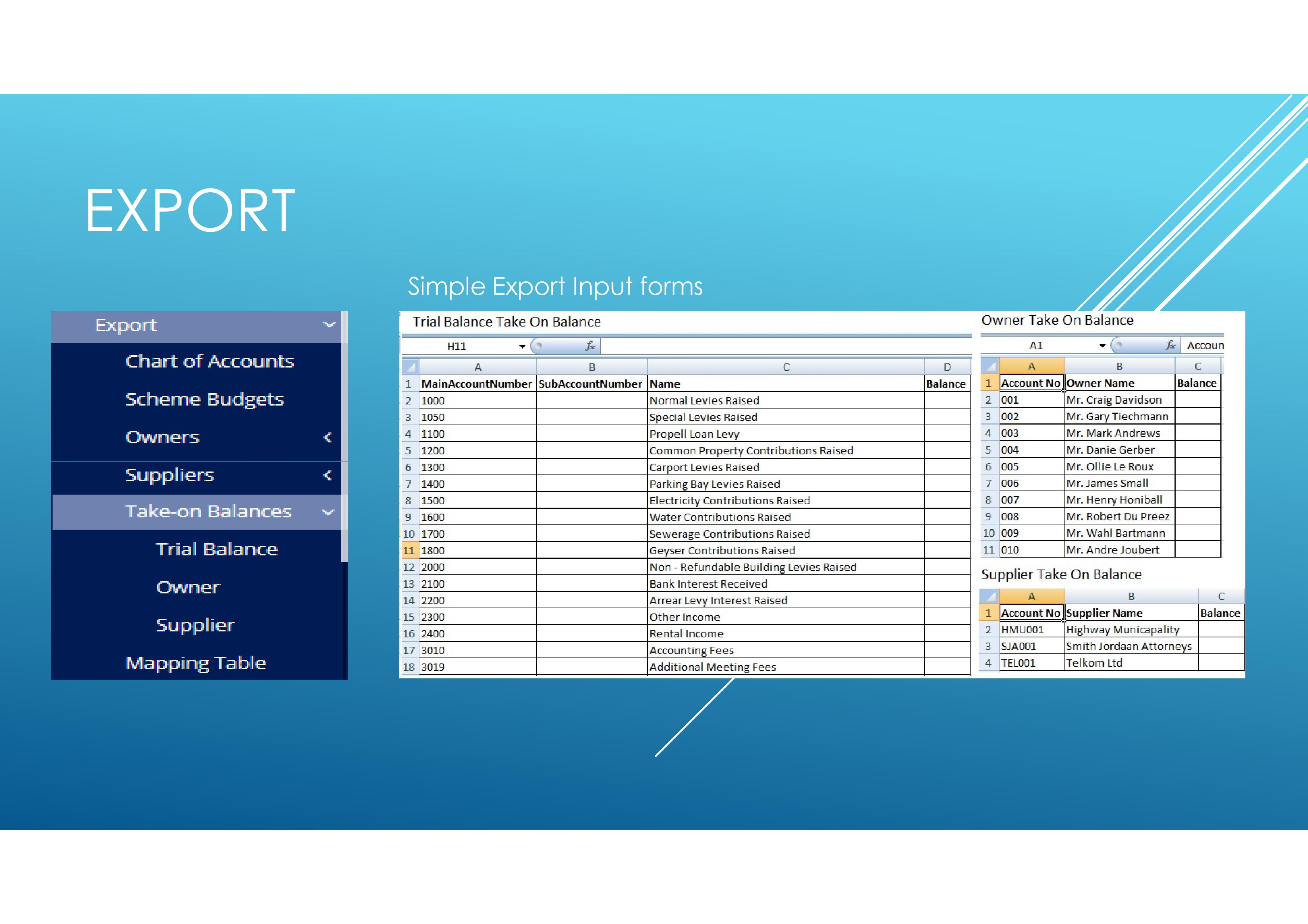Select Supplier under Take-on Balances
Image resolution: width=1308 pixels, height=924 pixels.
point(195,625)
